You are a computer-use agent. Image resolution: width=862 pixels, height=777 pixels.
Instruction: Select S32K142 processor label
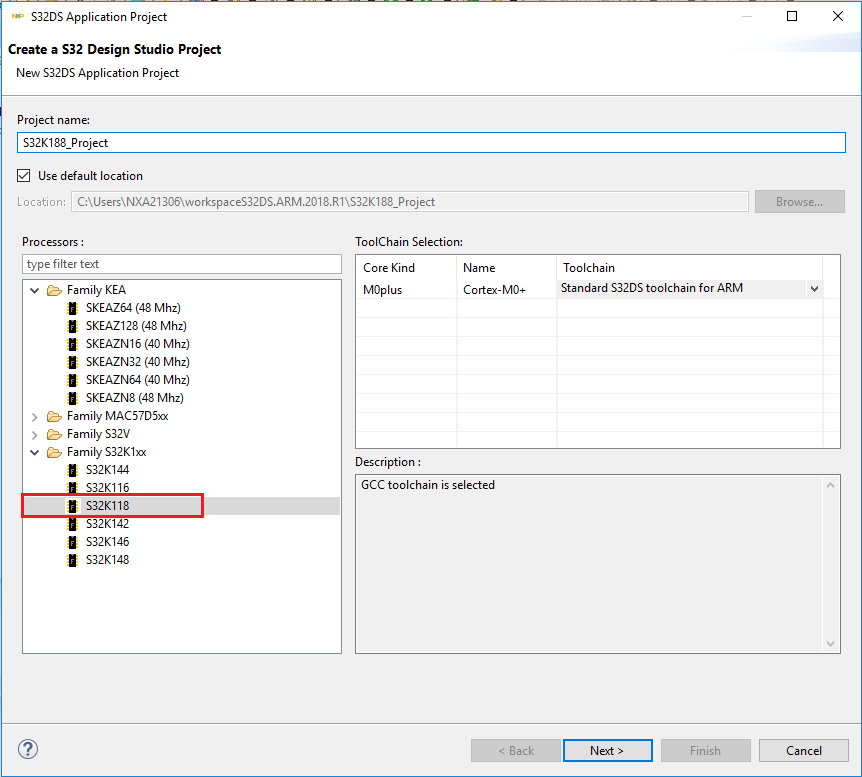pyautogui.click(x=107, y=524)
